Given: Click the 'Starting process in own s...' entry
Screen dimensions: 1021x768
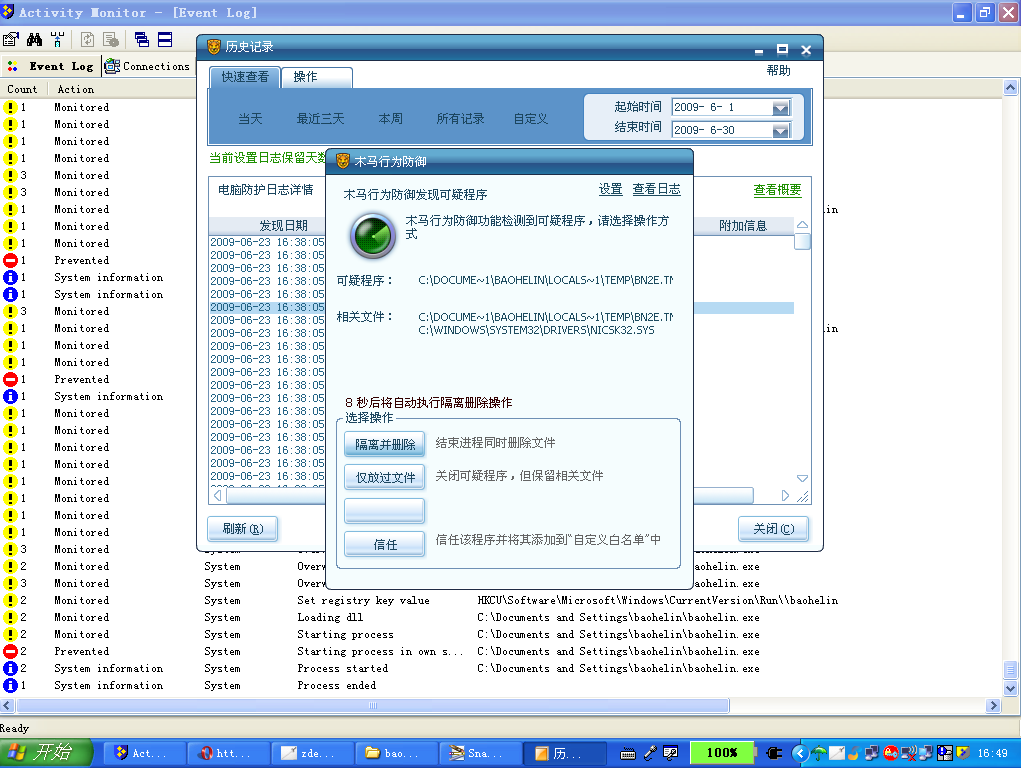Looking at the screenshot, I should (x=380, y=651).
